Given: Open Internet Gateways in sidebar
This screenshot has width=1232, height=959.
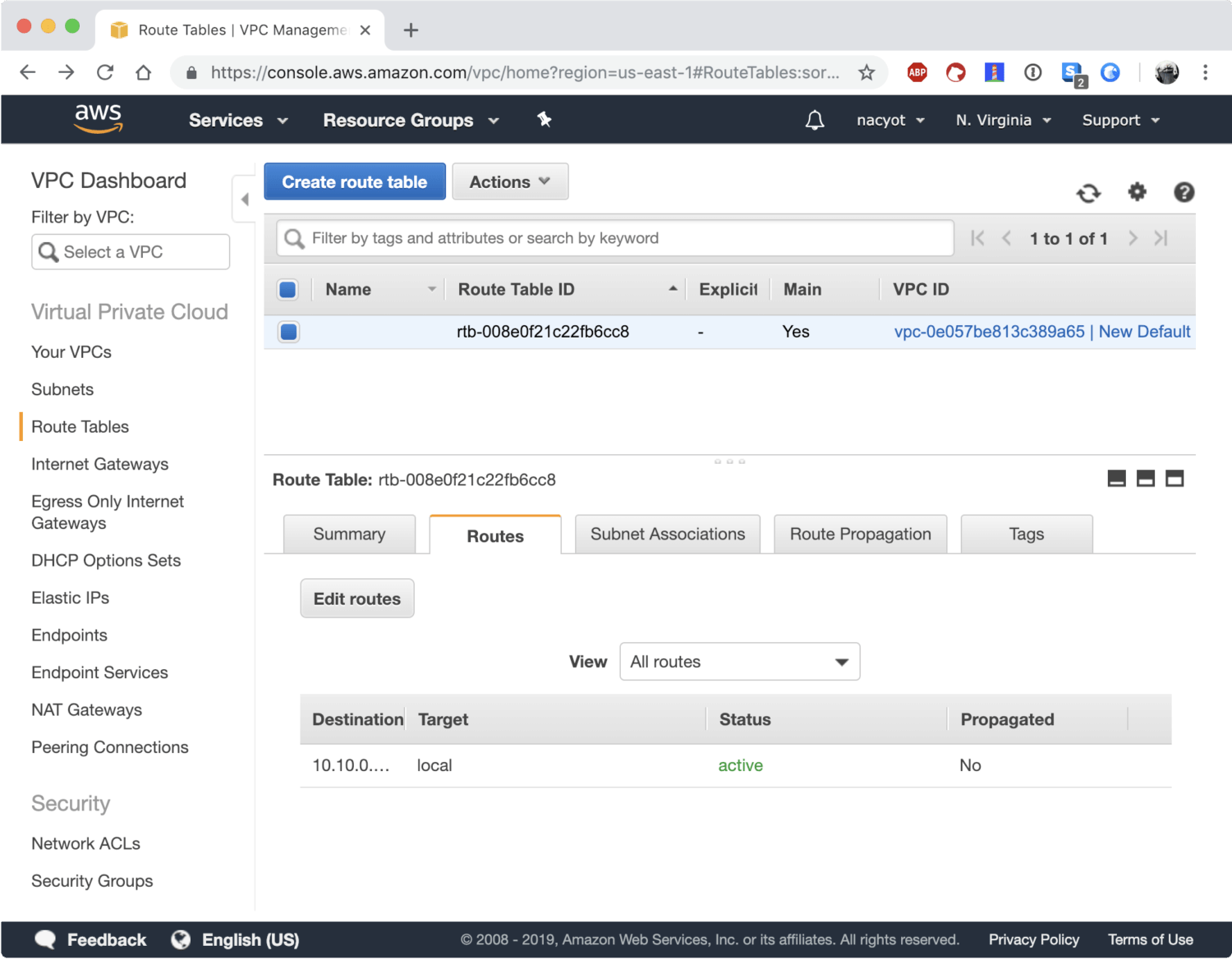Looking at the screenshot, I should pyautogui.click(x=100, y=465).
